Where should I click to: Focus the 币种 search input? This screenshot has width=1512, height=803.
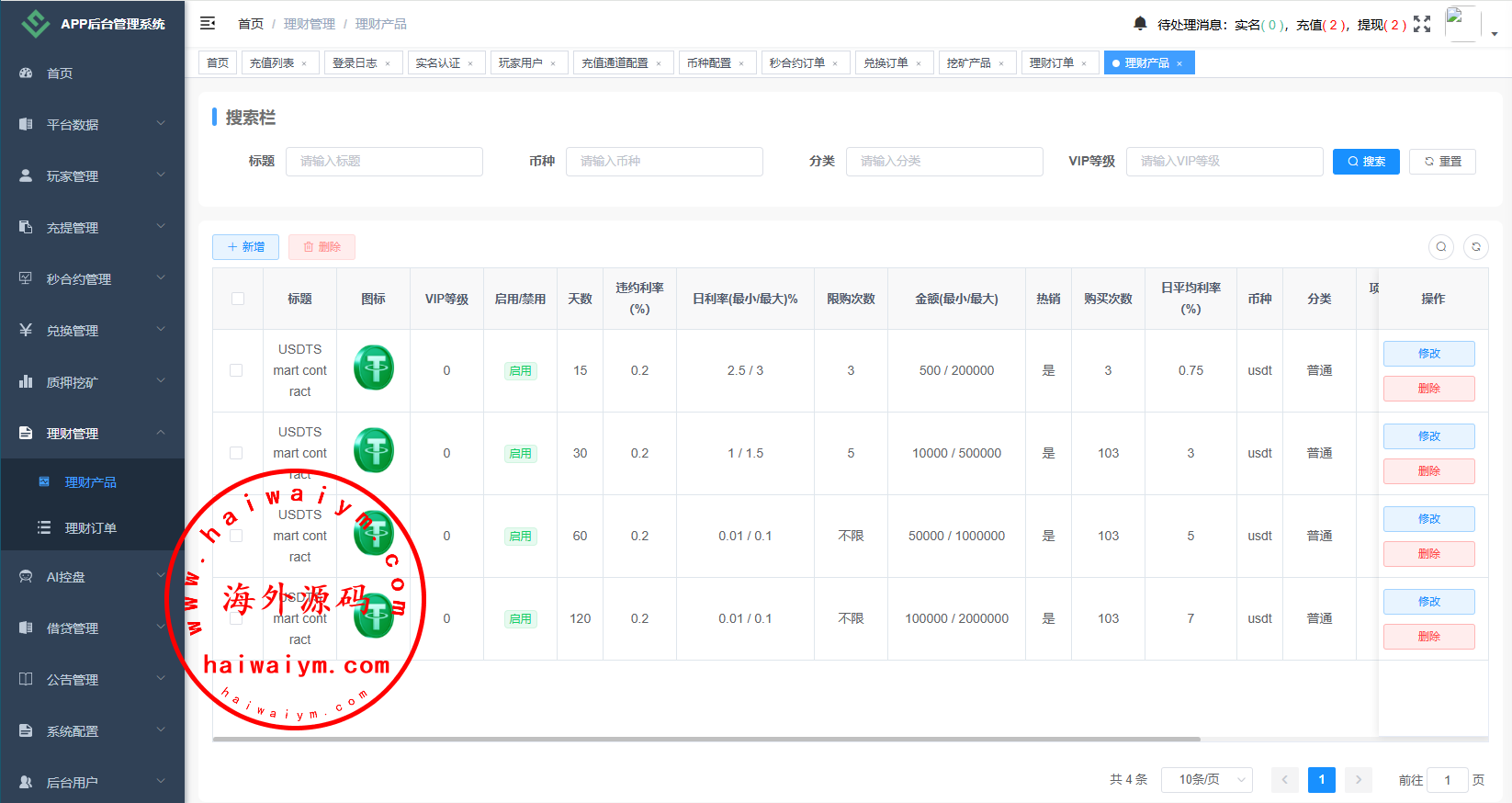point(664,162)
